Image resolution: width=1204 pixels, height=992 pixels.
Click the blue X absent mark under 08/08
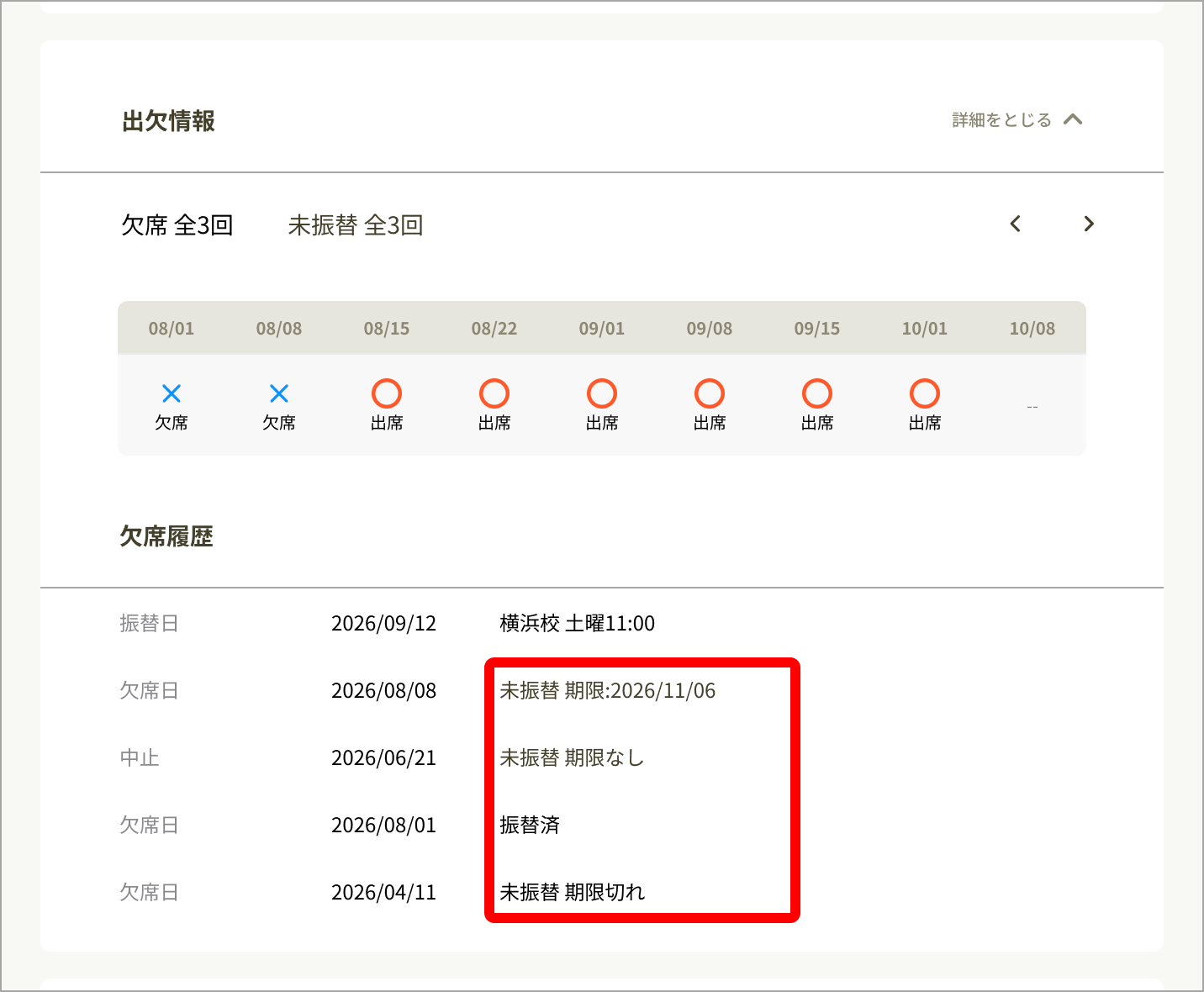tap(279, 393)
